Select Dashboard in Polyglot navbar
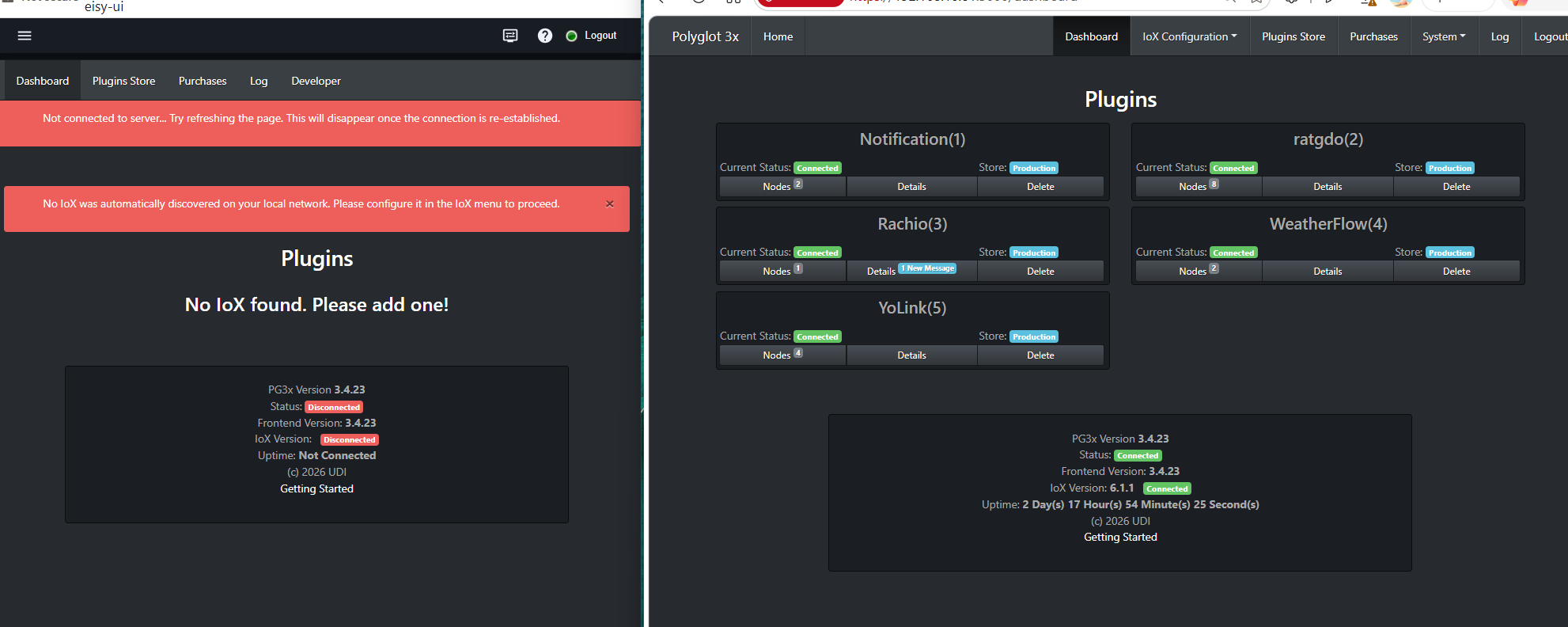The image size is (1568, 627). coord(1092,36)
